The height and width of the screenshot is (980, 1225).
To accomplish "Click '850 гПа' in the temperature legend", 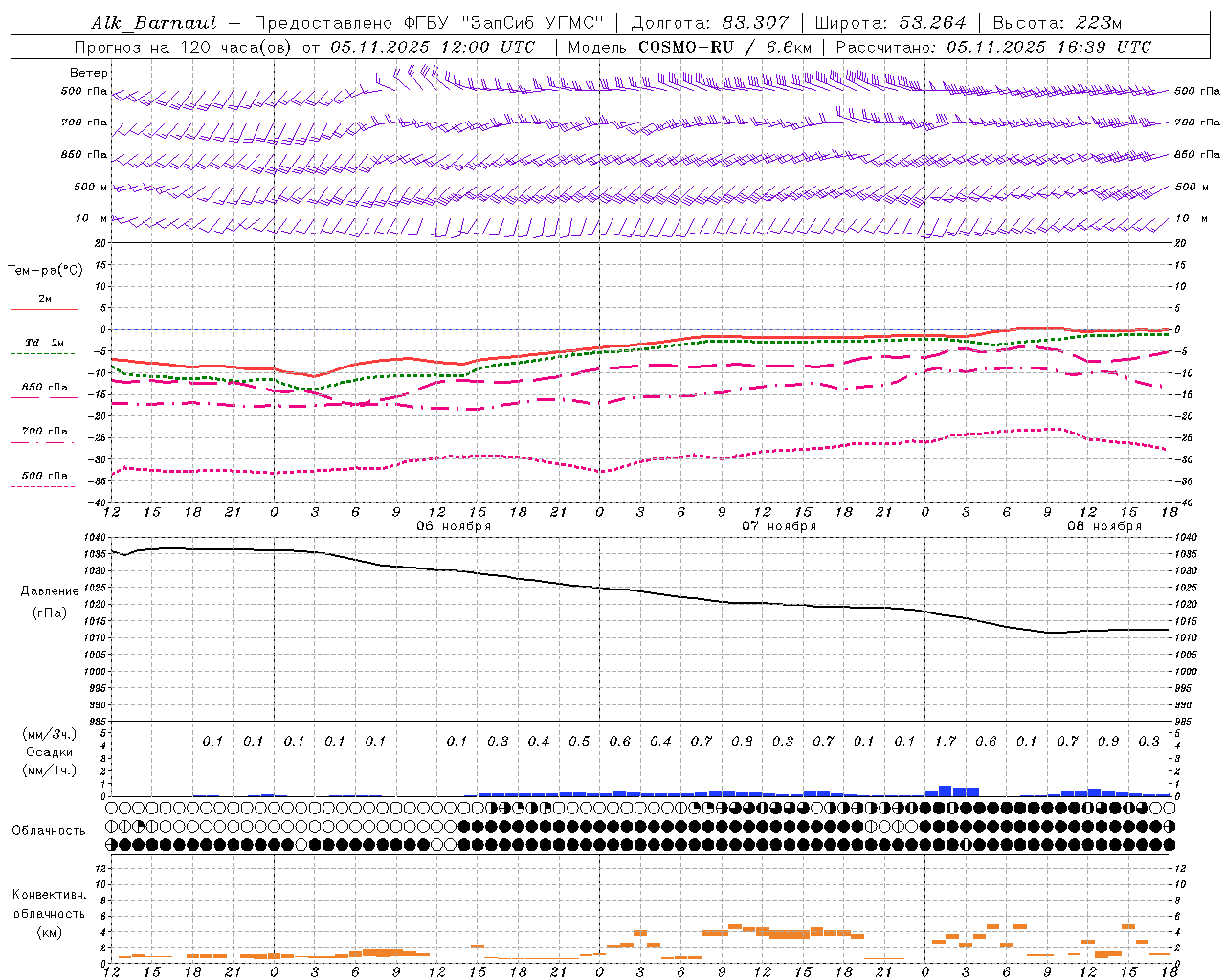I will tap(45, 387).
